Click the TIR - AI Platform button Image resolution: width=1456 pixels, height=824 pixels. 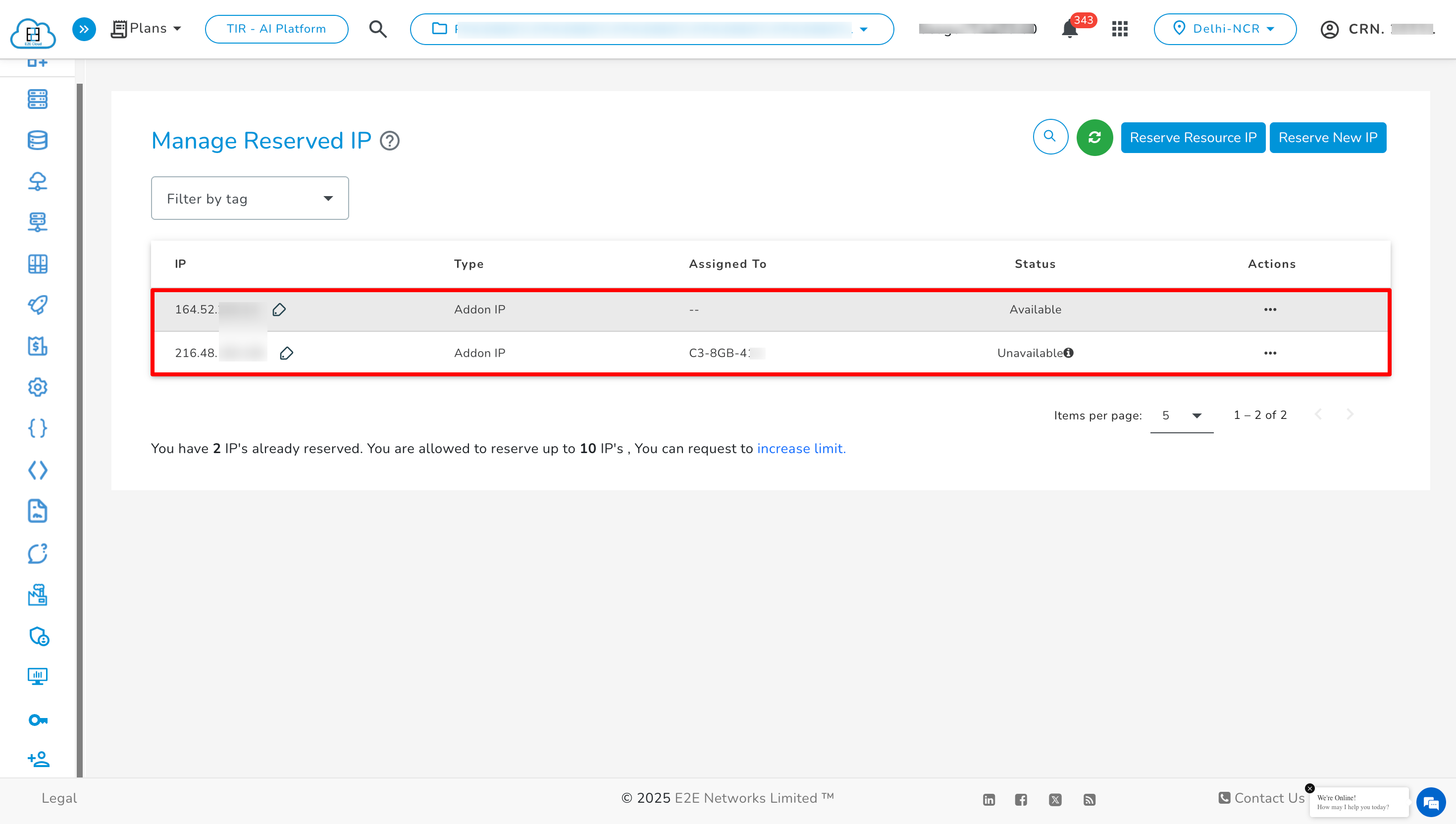click(x=276, y=29)
